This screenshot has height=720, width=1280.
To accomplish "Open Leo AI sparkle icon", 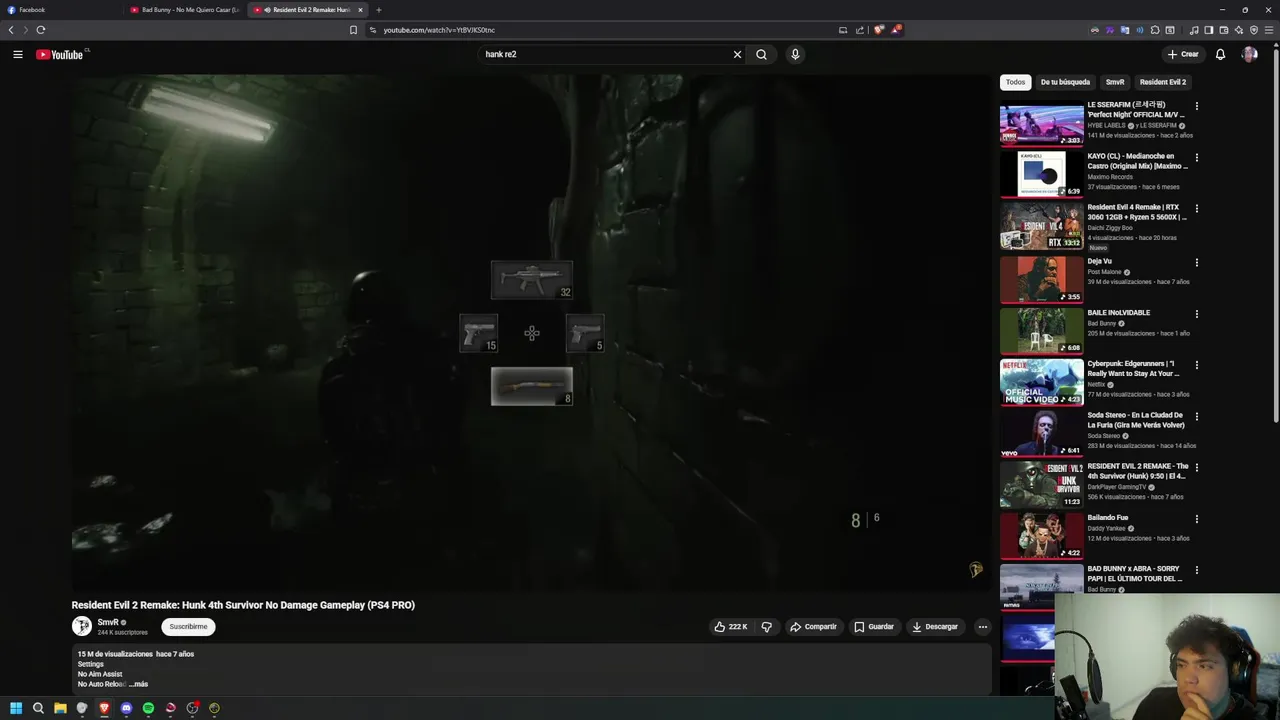I will [x=1239, y=30].
